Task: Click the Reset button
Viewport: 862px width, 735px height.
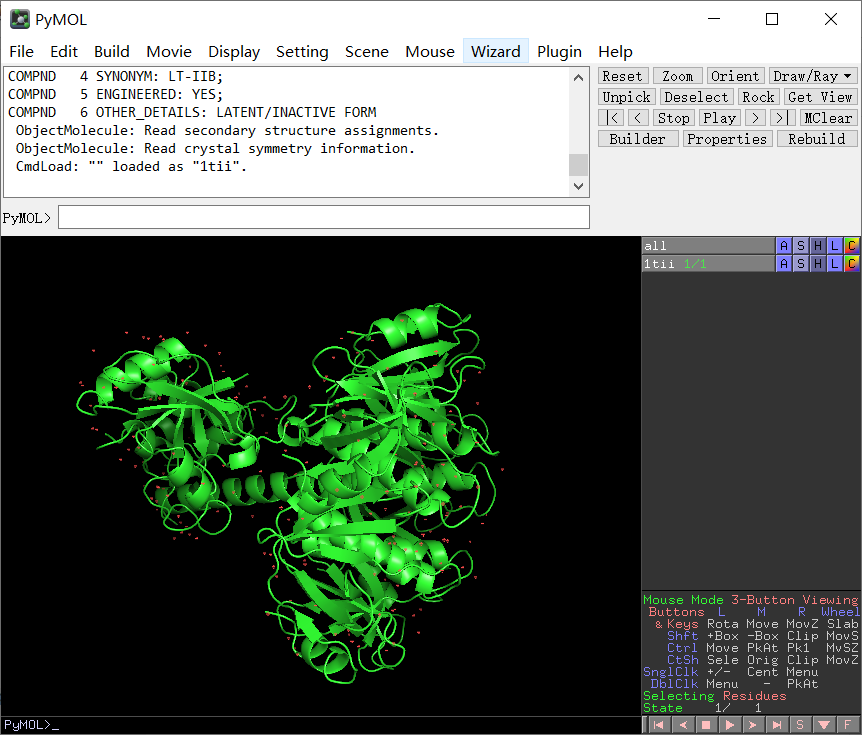Action: 623,76
